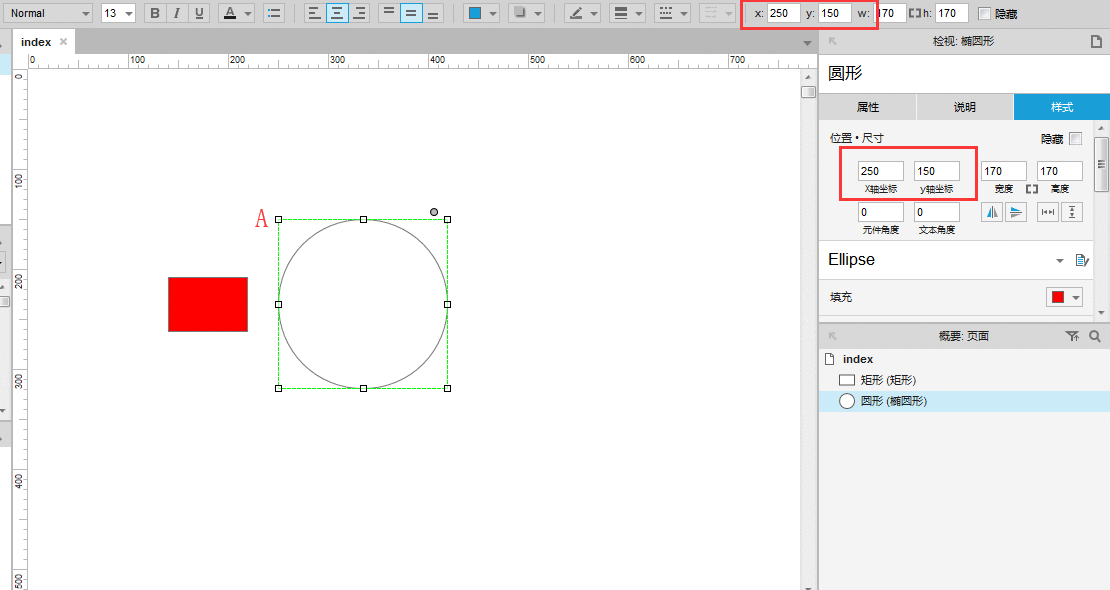The image size is (1110, 590).
Task: Click the X轴坐标 field
Action: pos(881,171)
